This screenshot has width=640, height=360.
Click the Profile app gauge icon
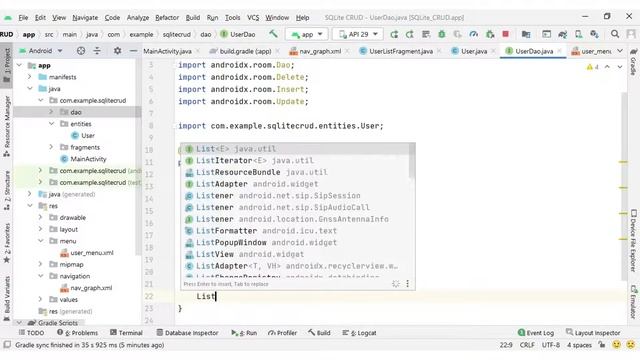point(473,34)
